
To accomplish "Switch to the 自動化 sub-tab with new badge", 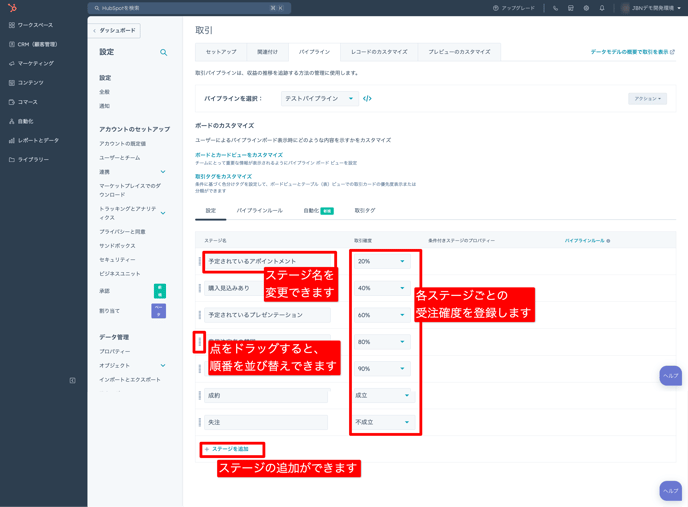I will pyautogui.click(x=318, y=211).
